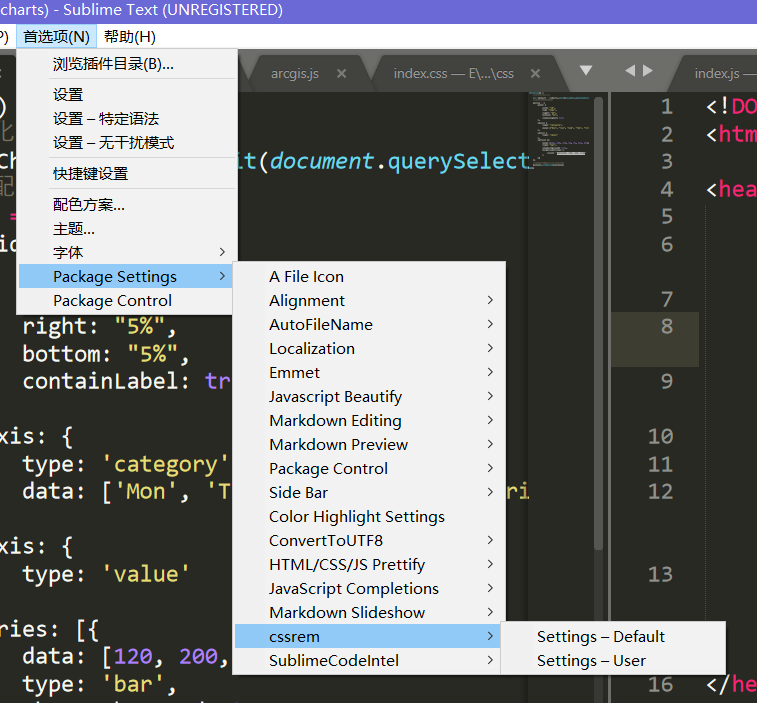757x703 pixels.
Task: Select Settings – Default for cssrem
Action: 600,637
